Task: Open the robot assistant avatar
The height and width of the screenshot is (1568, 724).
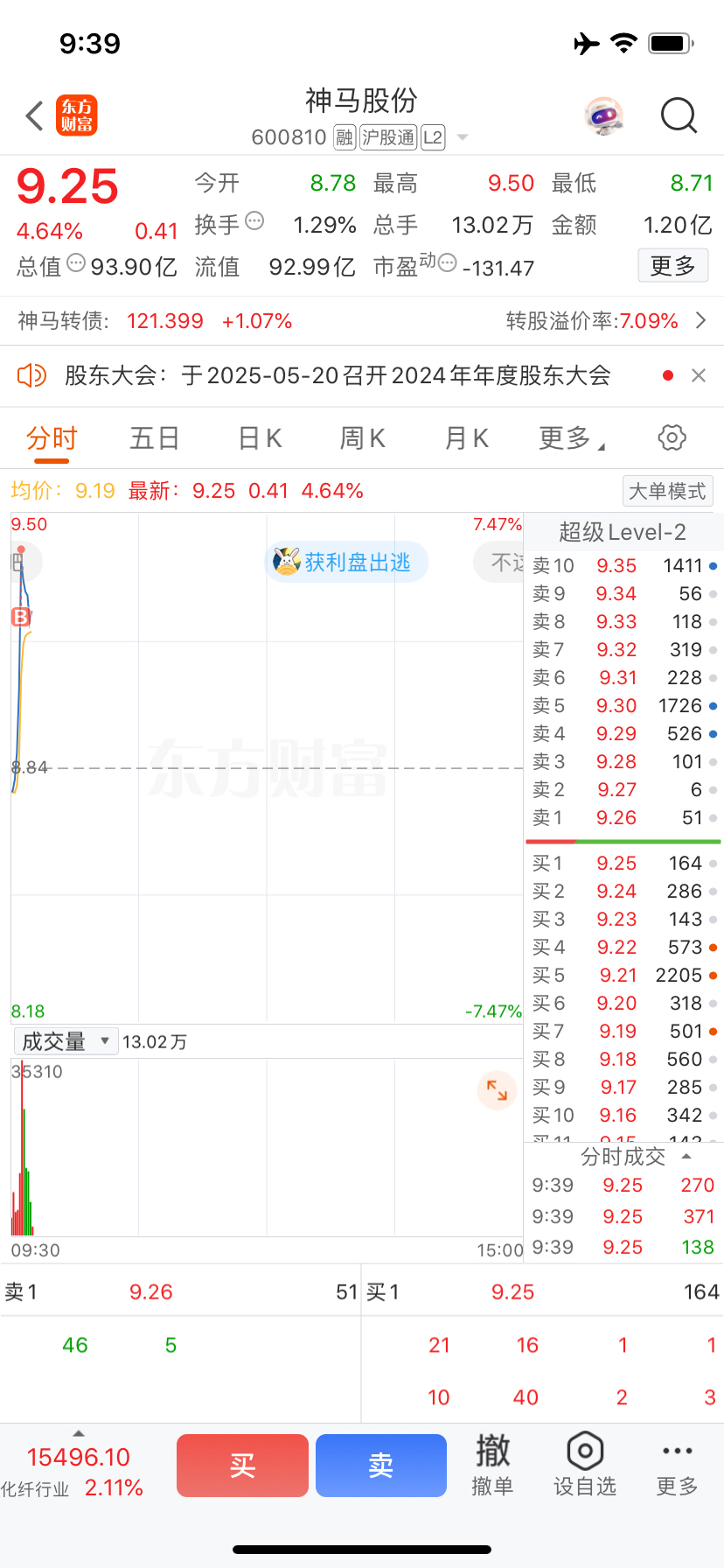Action: pos(604,115)
